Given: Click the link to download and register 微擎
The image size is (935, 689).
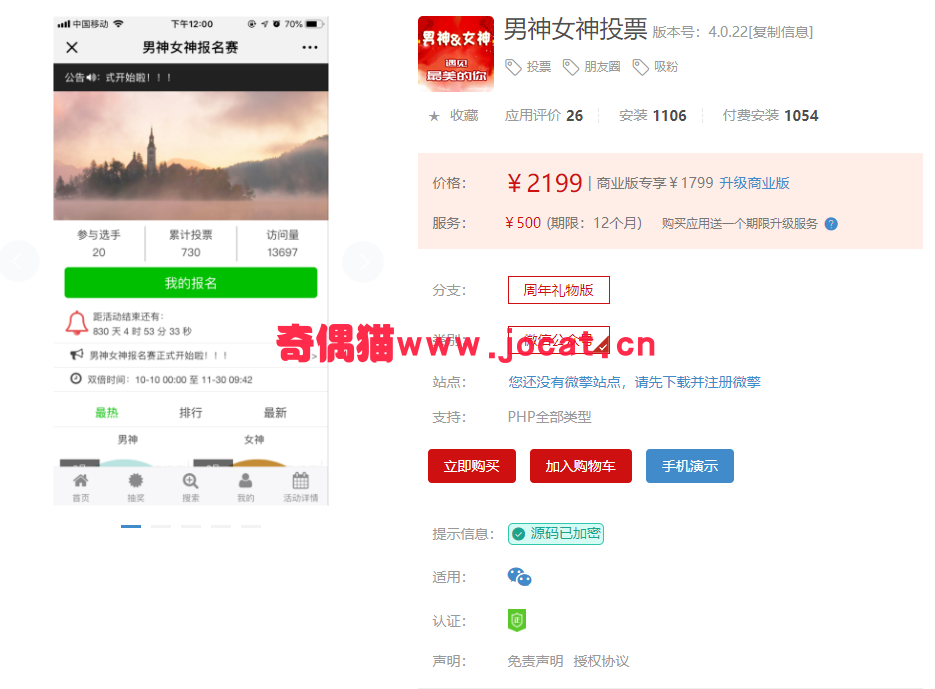Looking at the screenshot, I should tap(634, 382).
